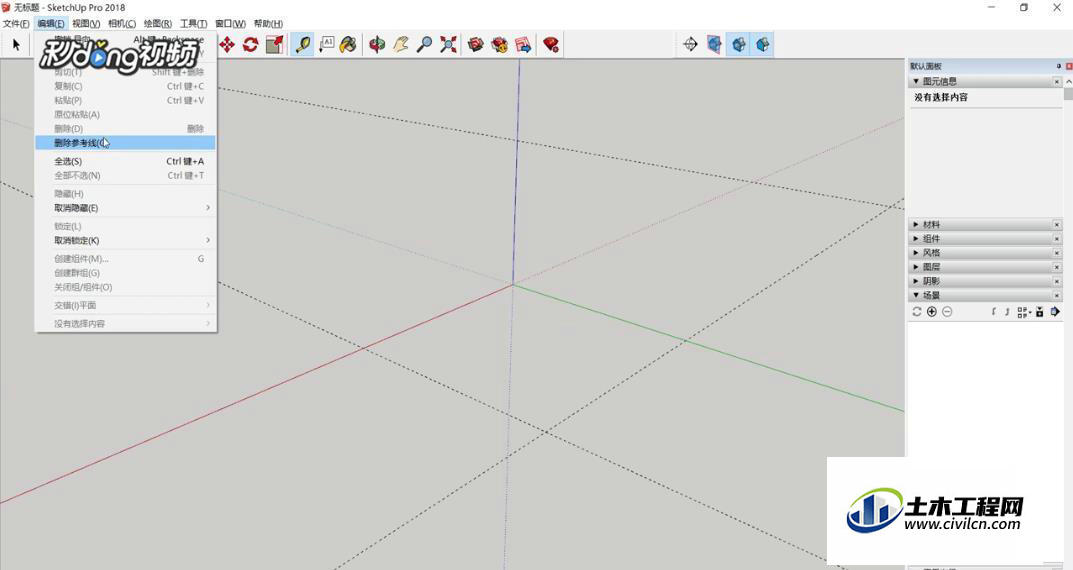This screenshot has height=570, width=1073.
Task: Close the 图层 panel with its x
Action: 1057,267
